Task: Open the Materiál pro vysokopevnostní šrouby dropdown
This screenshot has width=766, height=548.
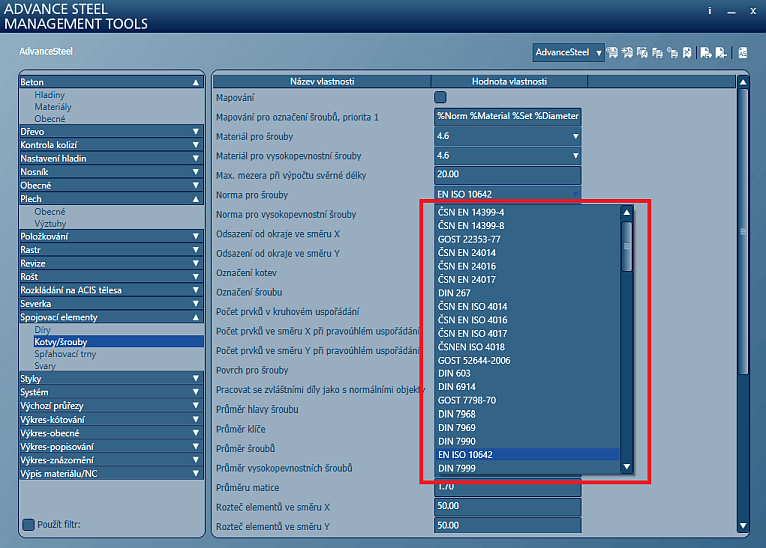Action: pos(508,156)
